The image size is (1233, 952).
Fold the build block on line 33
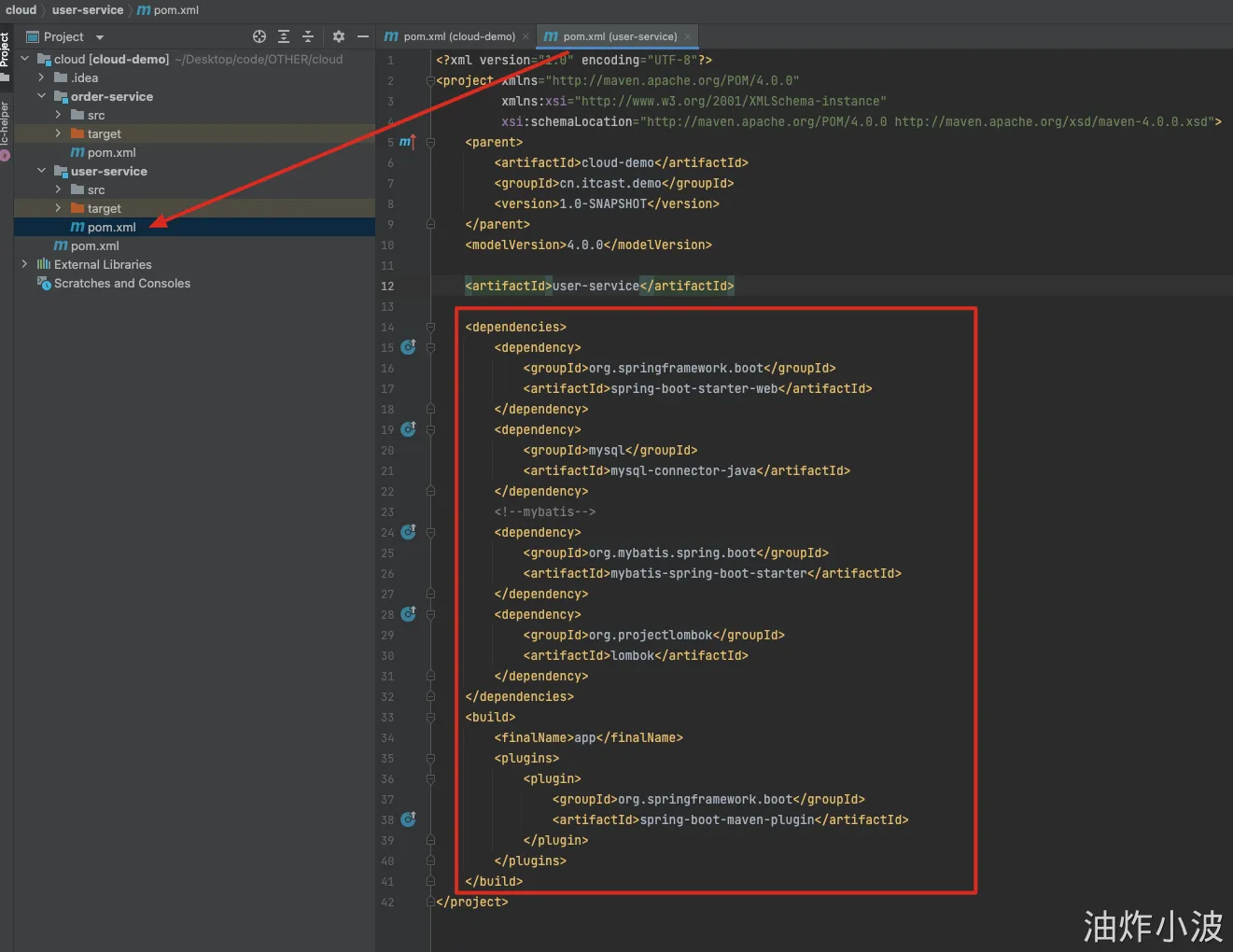tap(430, 717)
